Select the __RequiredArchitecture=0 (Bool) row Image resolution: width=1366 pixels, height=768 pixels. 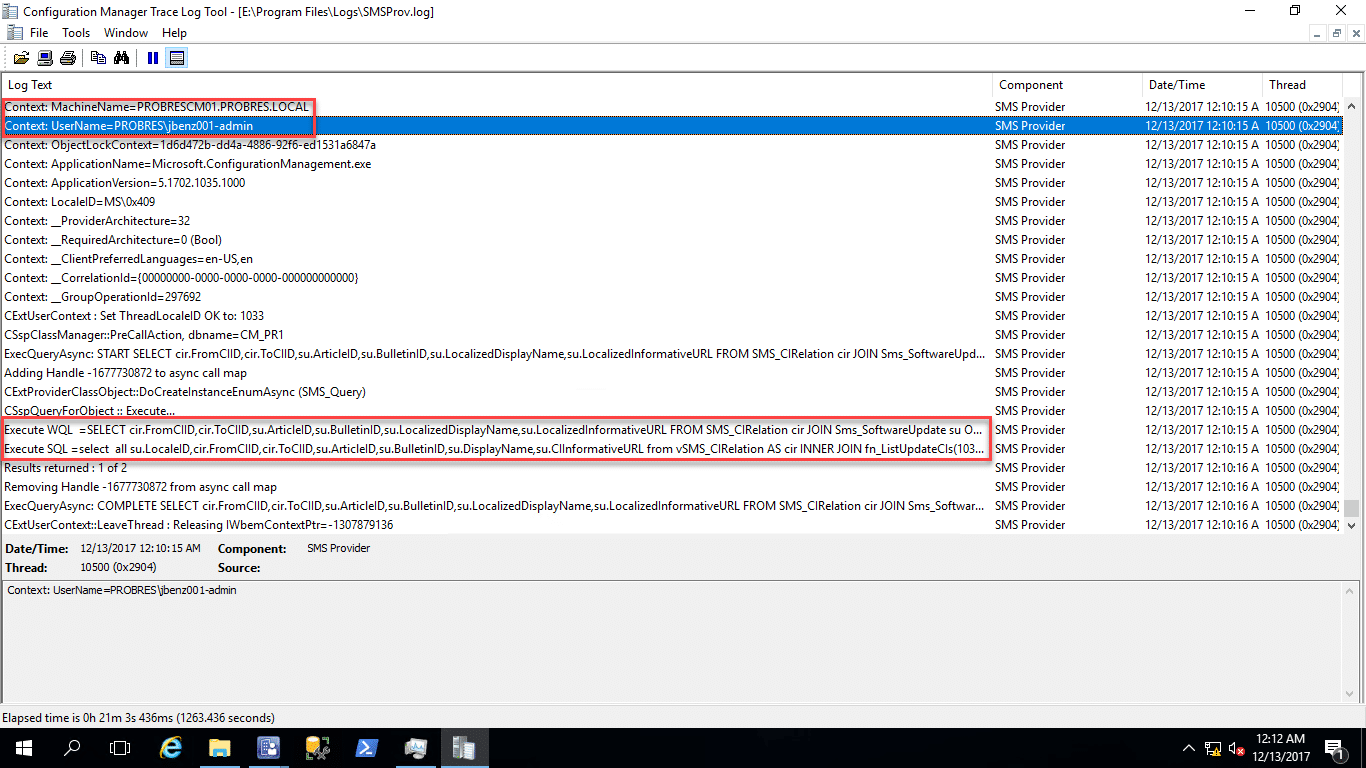(671, 240)
